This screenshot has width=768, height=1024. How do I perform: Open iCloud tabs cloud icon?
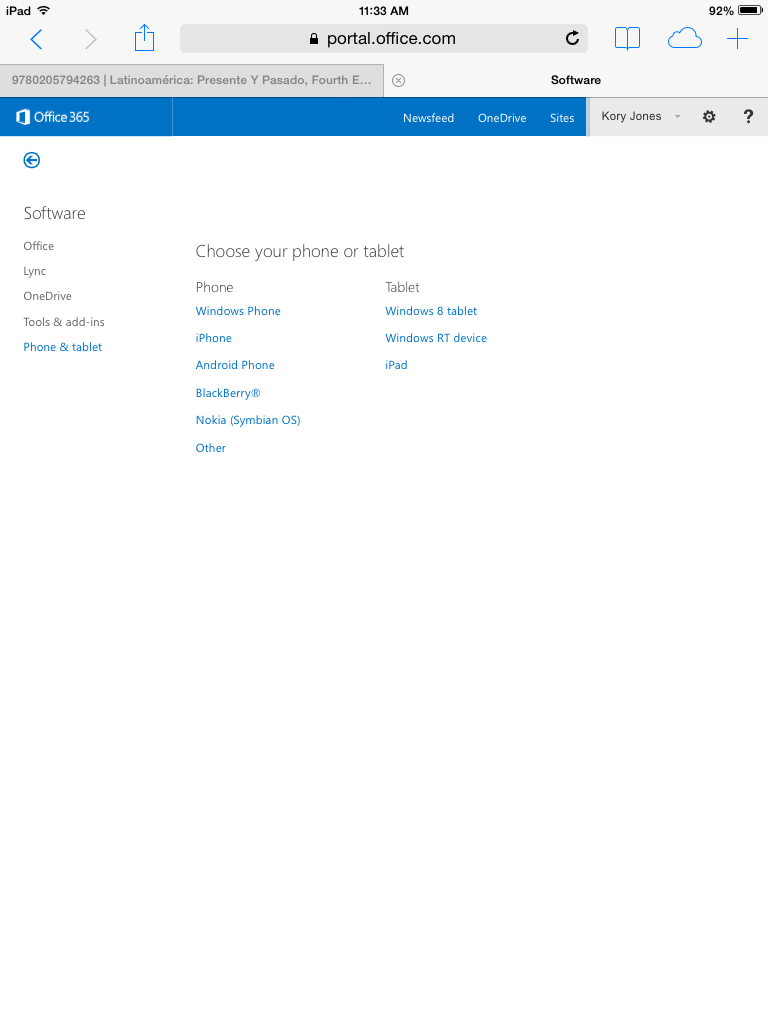click(x=684, y=39)
